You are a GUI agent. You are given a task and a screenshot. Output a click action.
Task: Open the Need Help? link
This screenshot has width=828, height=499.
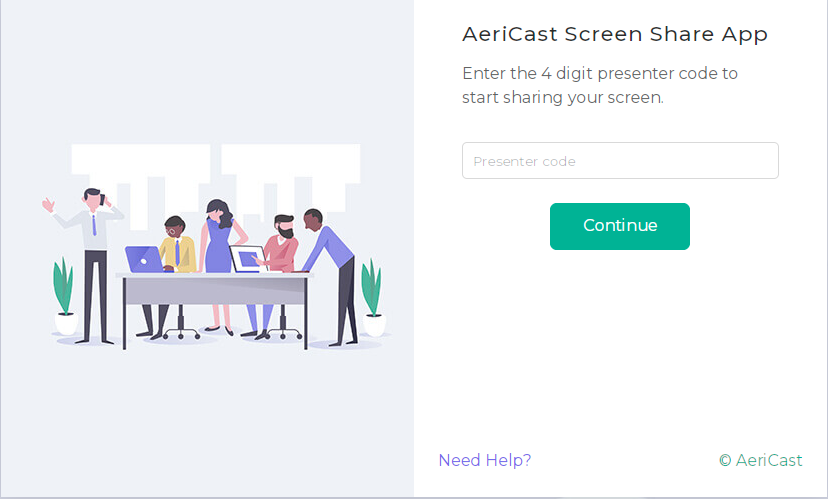click(484, 460)
